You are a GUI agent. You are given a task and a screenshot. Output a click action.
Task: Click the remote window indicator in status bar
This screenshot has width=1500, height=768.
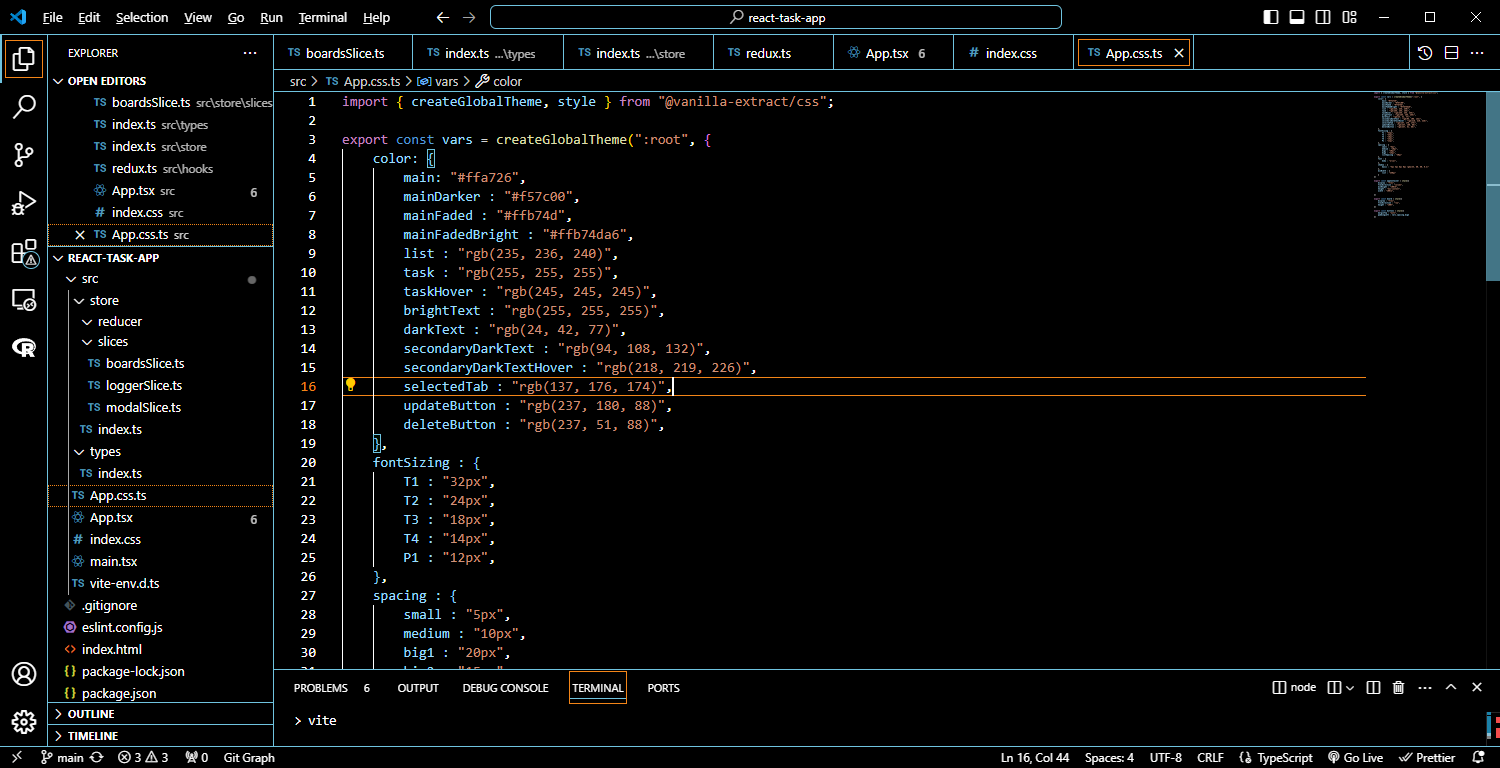pyautogui.click(x=17, y=757)
